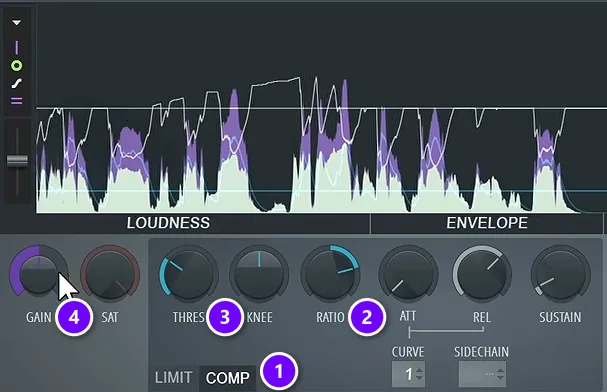The height and width of the screenshot is (392, 607).
Task: Click the REL release knob
Action: click(482, 273)
